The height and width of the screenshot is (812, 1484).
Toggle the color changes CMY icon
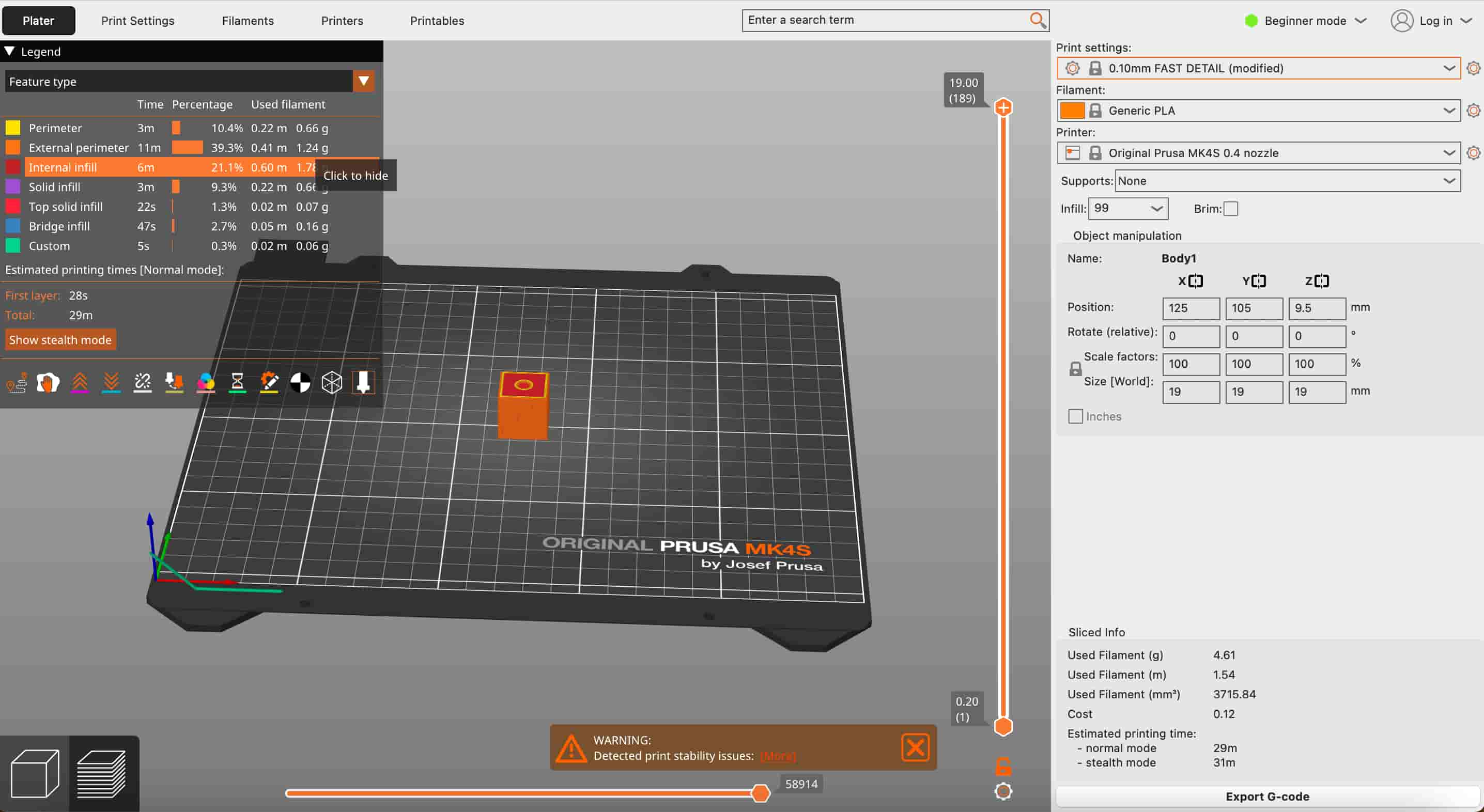coord(206,382)
